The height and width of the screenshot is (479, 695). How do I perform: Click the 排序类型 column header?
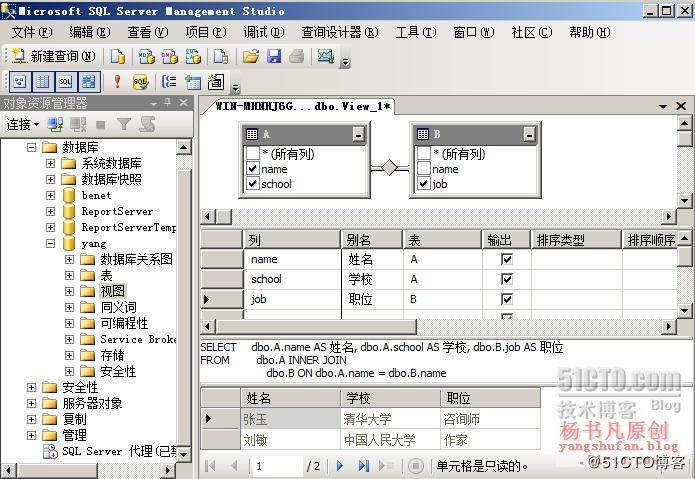pos(576,240)
